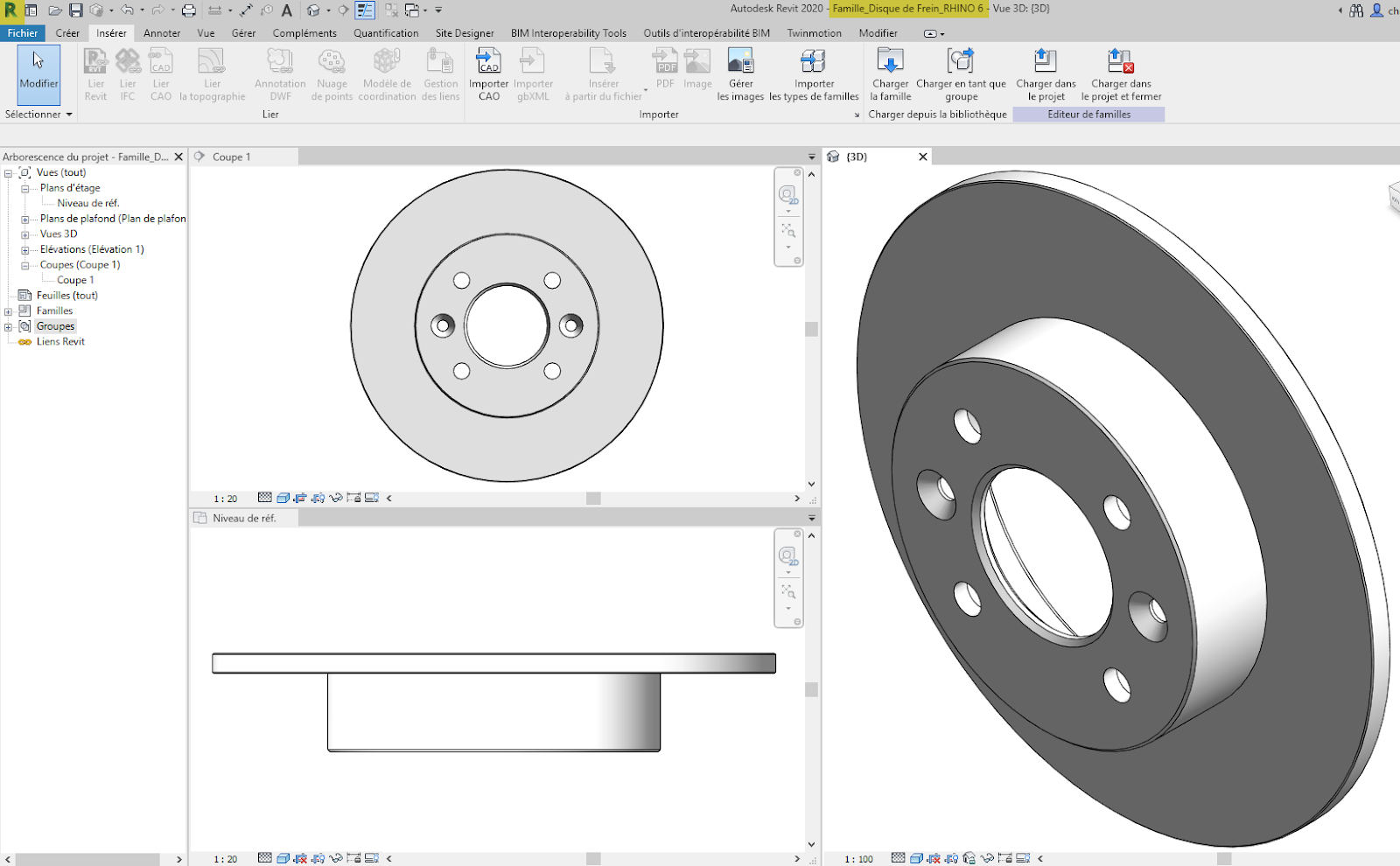Open the Sélectionner dropdown arrow
This screenshot has width=1400, height=866.
pyautogui.click(x=70, y=114)
